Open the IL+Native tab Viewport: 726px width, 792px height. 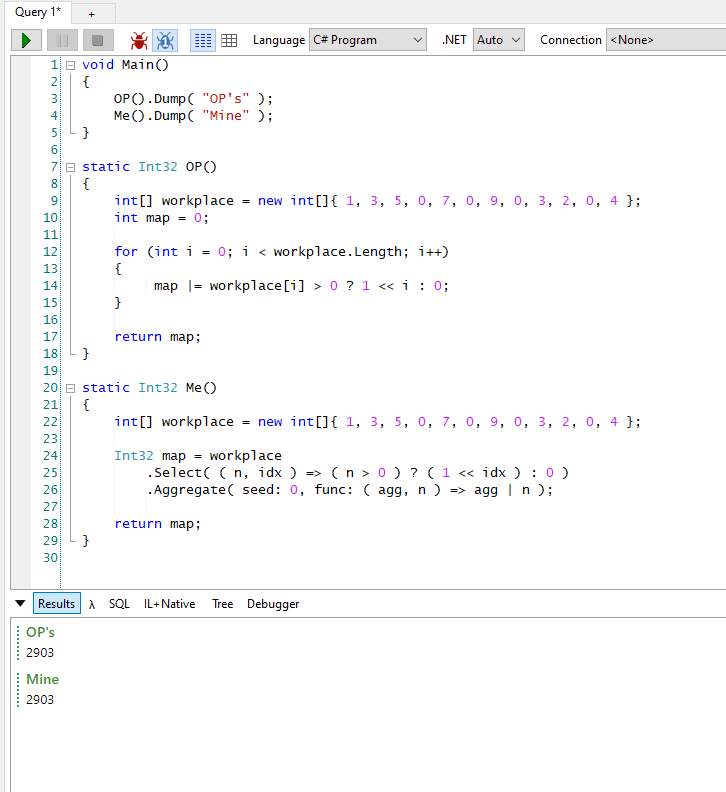tap(169, 604)
